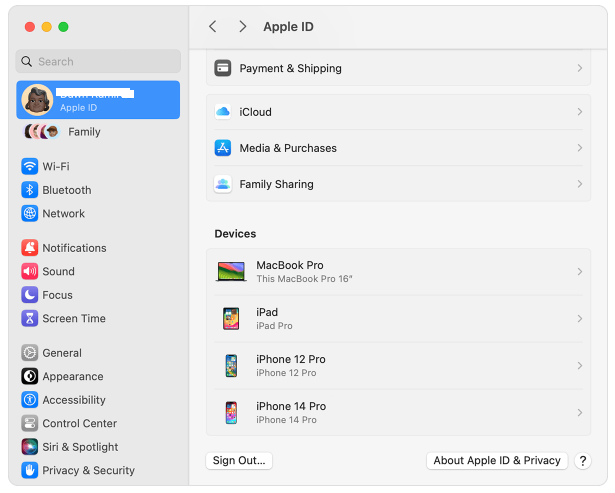Select the General gear icon
615x493 pixels.
click(x=30, y=353)
